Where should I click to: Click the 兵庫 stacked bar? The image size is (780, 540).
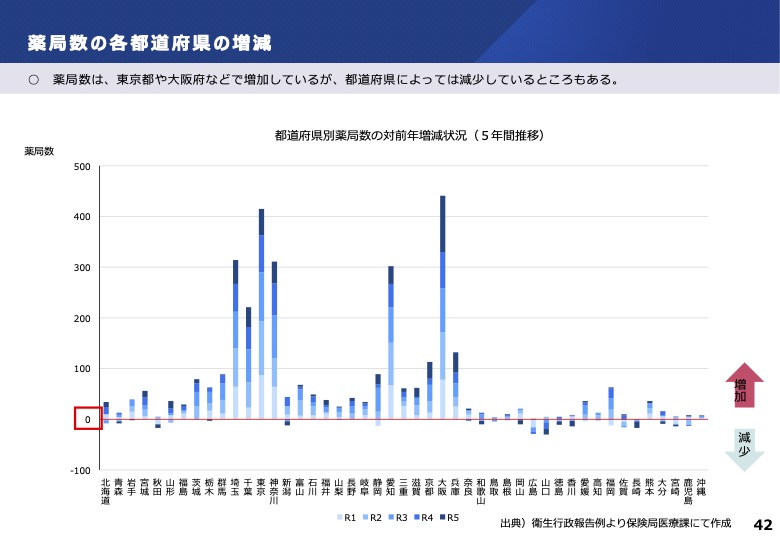pyautogui.click(x=456, y=386)
